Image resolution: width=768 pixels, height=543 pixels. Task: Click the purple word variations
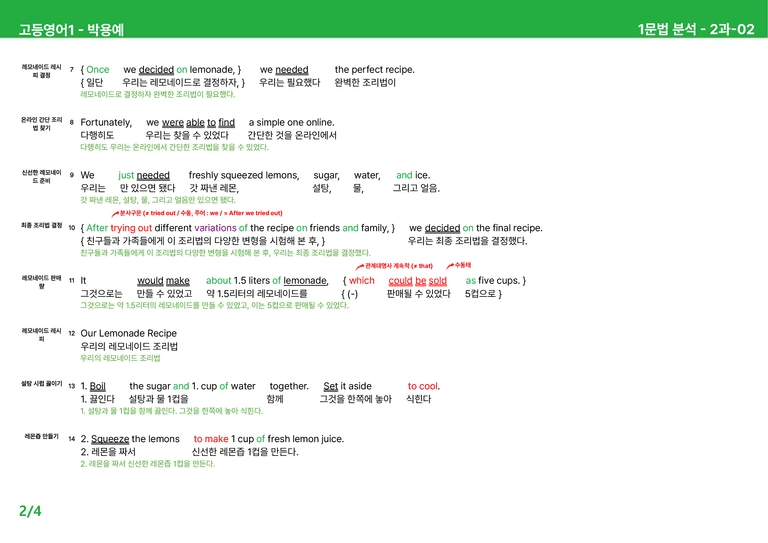[216, 228]
